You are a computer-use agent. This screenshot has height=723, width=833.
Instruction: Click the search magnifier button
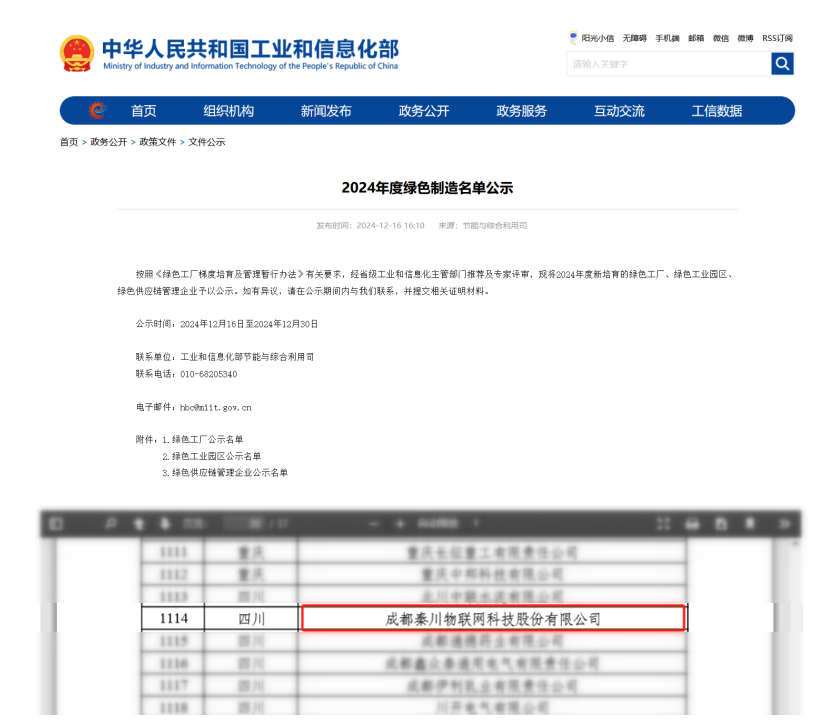pyautogui.click(x=782, y=64)
